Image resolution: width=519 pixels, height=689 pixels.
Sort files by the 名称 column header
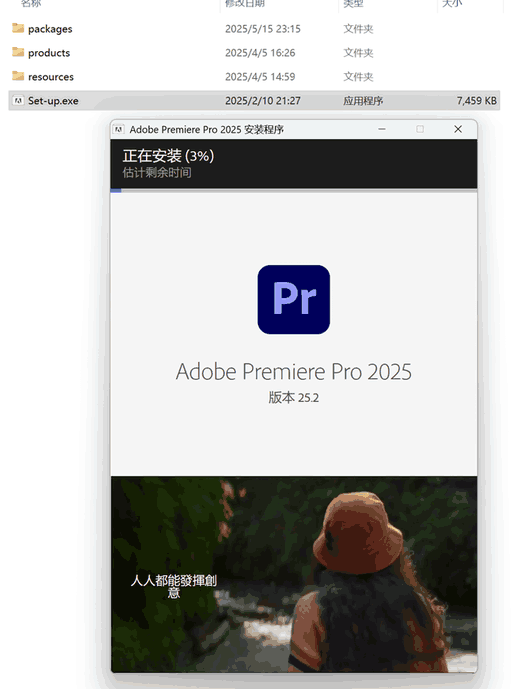pos(31,4)
